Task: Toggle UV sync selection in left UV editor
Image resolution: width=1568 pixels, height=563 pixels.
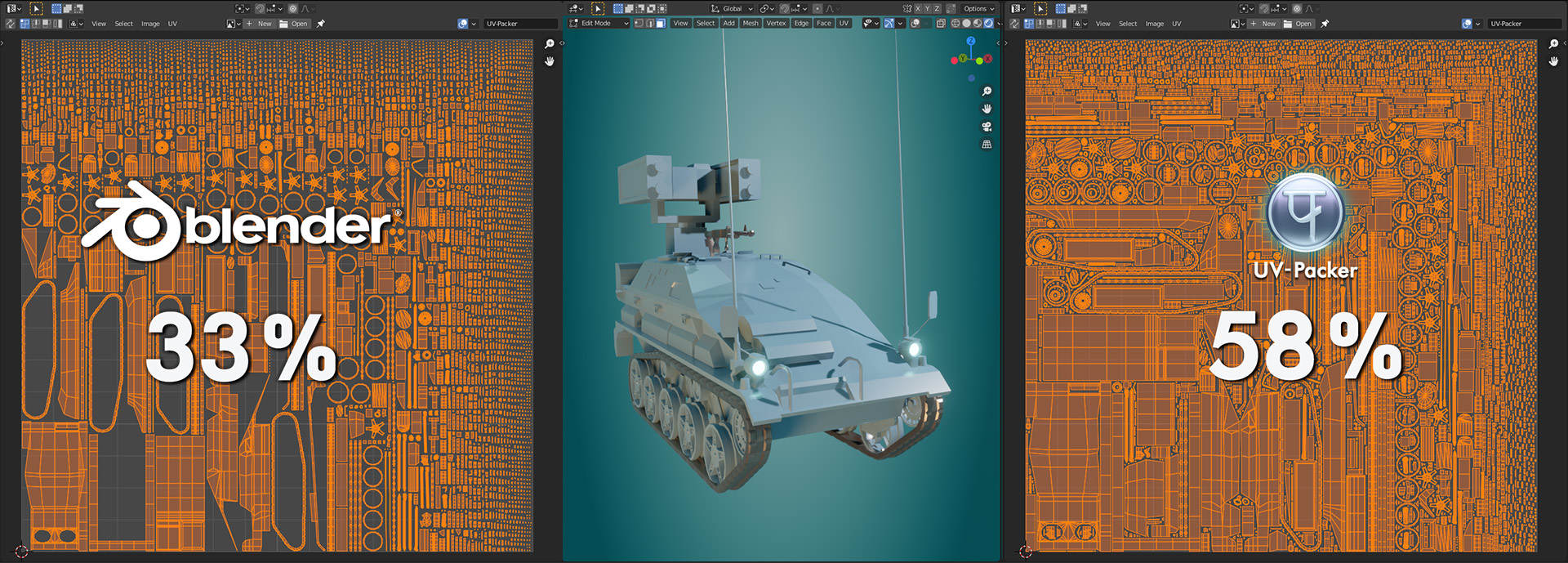Action: coord(10,24)
